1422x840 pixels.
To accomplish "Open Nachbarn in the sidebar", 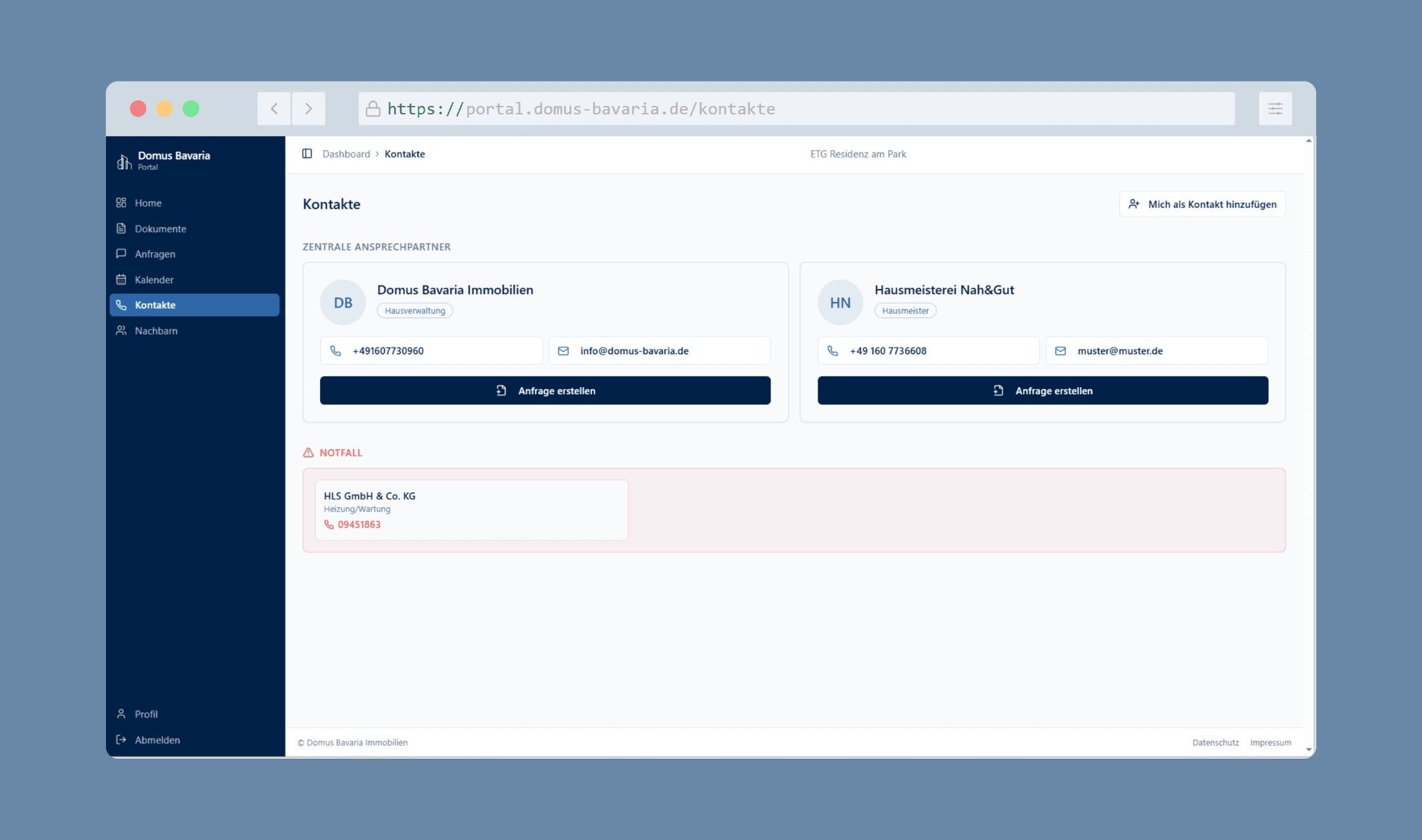I will 195,330.
